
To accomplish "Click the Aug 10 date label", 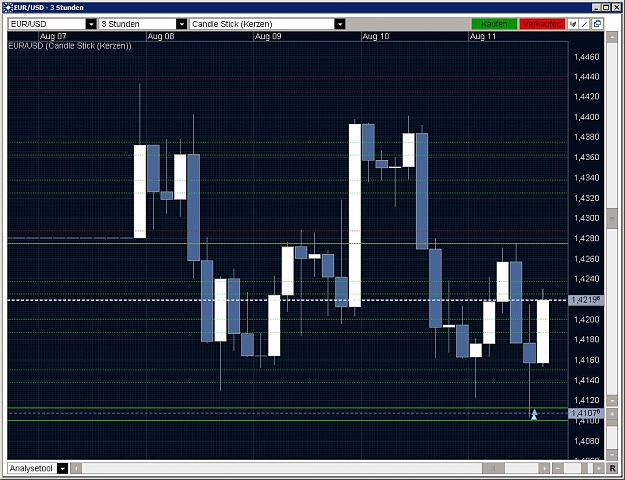I will coord(375,36).
